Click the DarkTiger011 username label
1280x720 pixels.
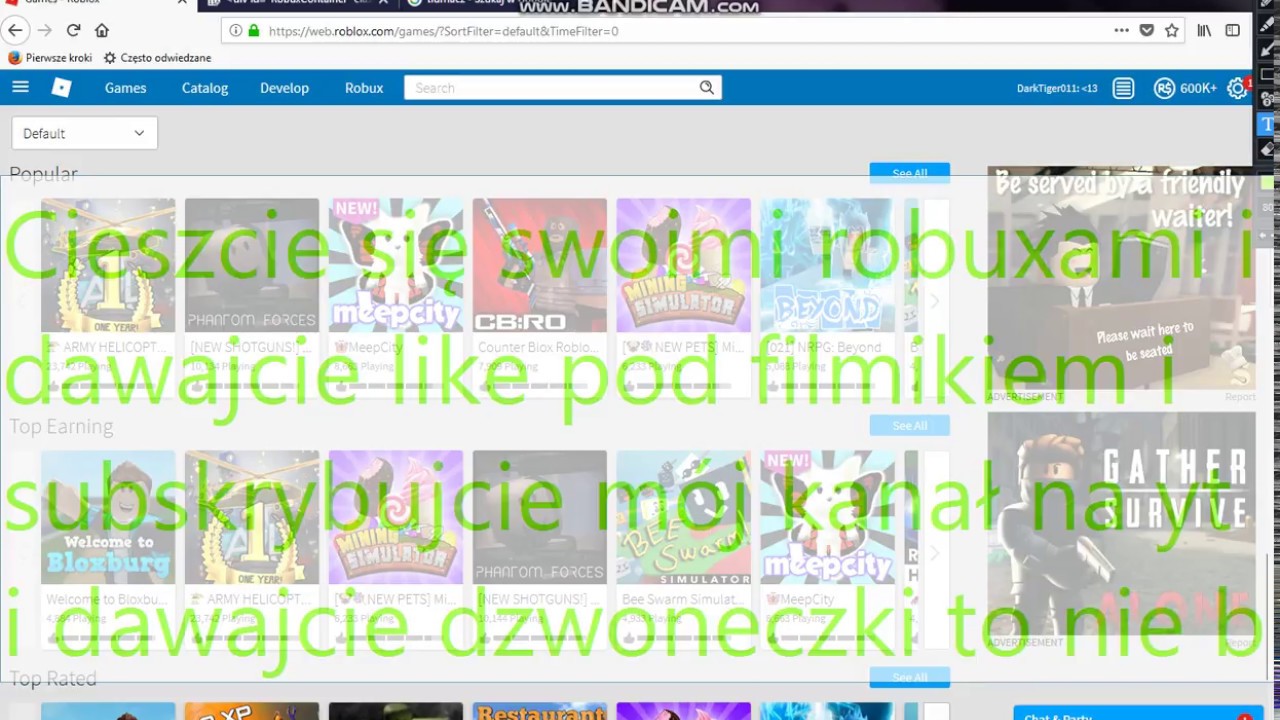point(1057,88)
